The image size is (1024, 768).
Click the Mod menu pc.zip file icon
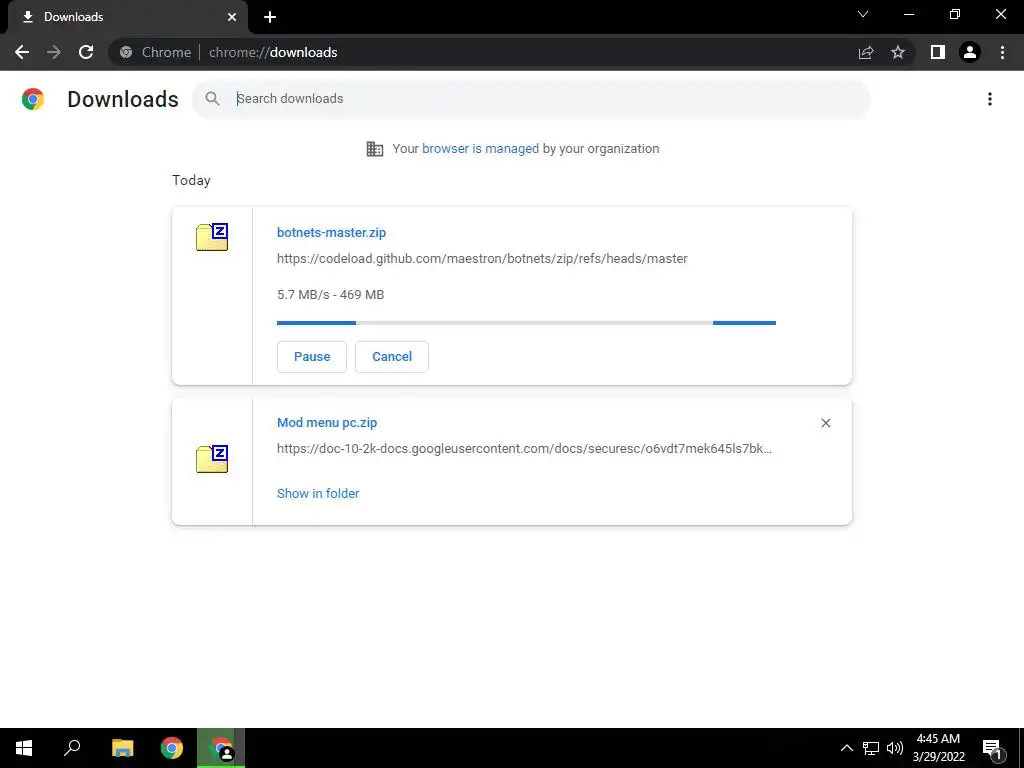(x=212, y=459)
